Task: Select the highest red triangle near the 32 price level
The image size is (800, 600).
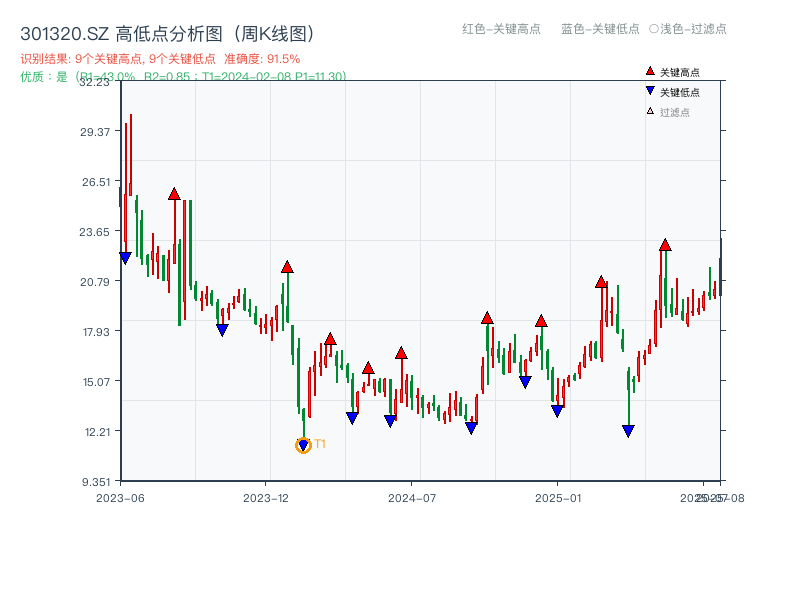Action: (x=174, y=194)
